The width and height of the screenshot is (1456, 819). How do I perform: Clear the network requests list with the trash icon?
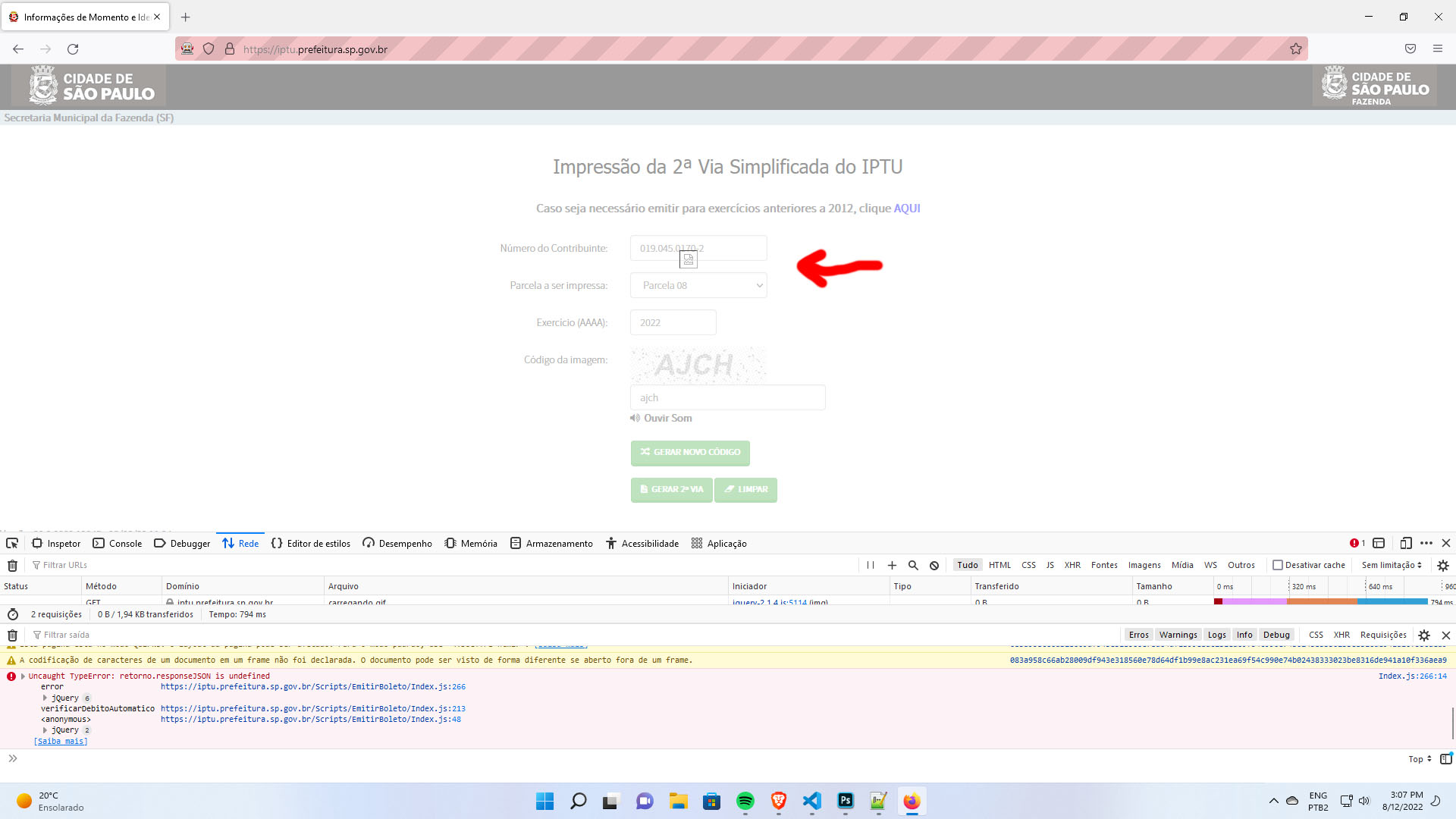pyautogui.click(x=12, y=565)
